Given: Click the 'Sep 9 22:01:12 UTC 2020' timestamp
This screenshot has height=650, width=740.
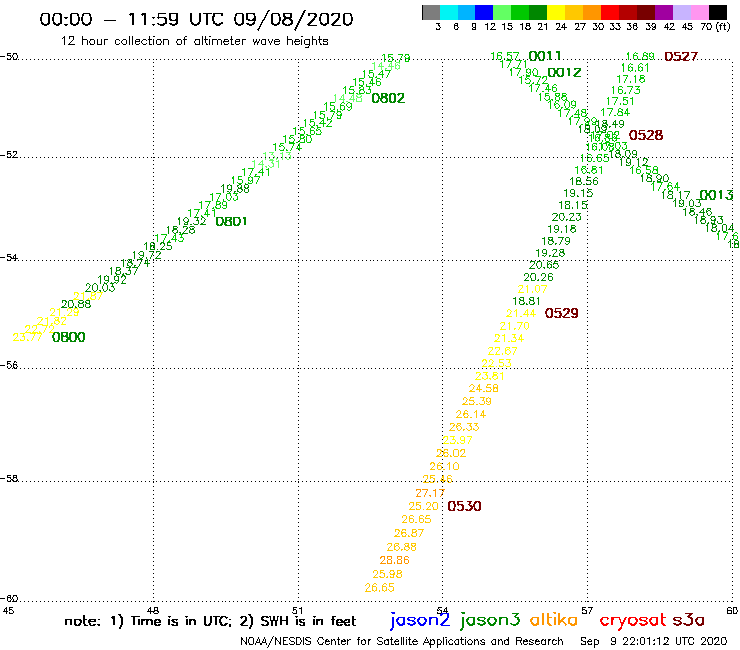Looking at the screenshot, I should (654, 641).
